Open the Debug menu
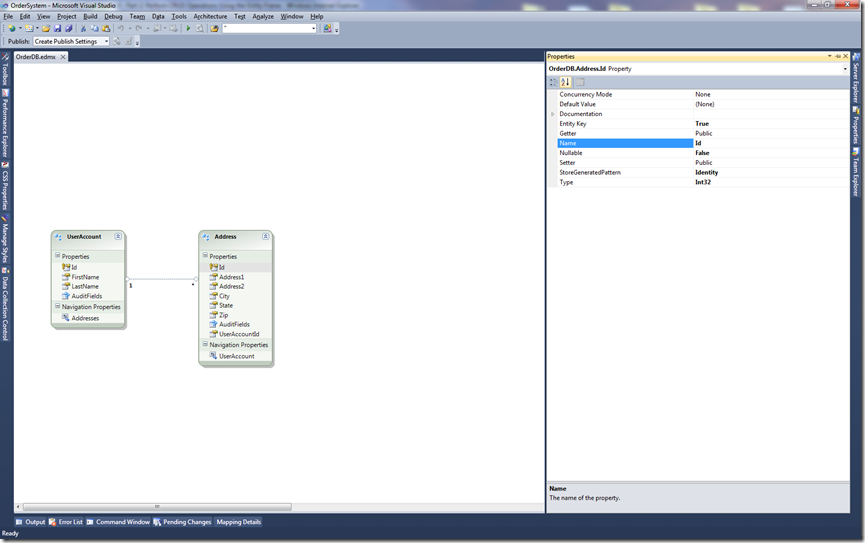The image size is (865, 543). (113, 17)
